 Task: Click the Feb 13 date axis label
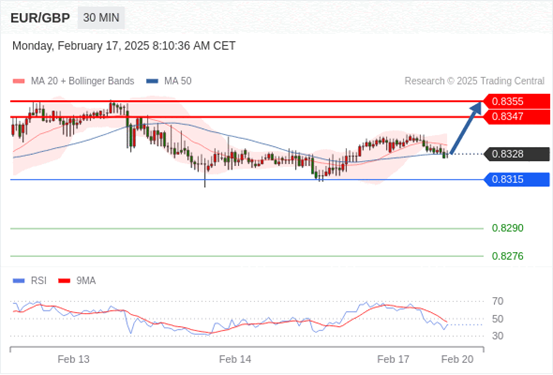click(x=73, y=359)
